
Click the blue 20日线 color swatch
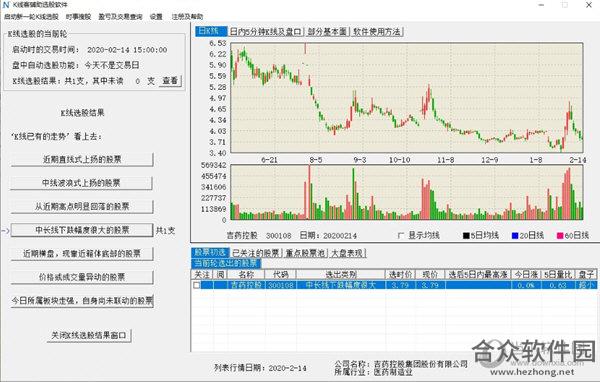pos(515,236)
